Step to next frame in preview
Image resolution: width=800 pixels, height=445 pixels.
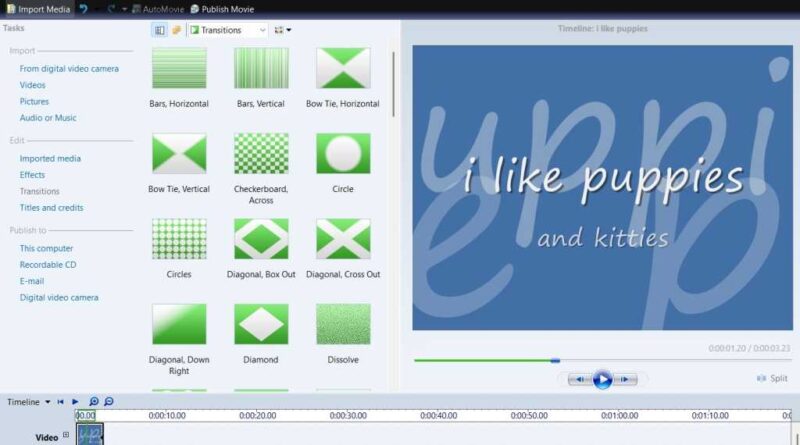pyautogui.click(x=624, y=379)
